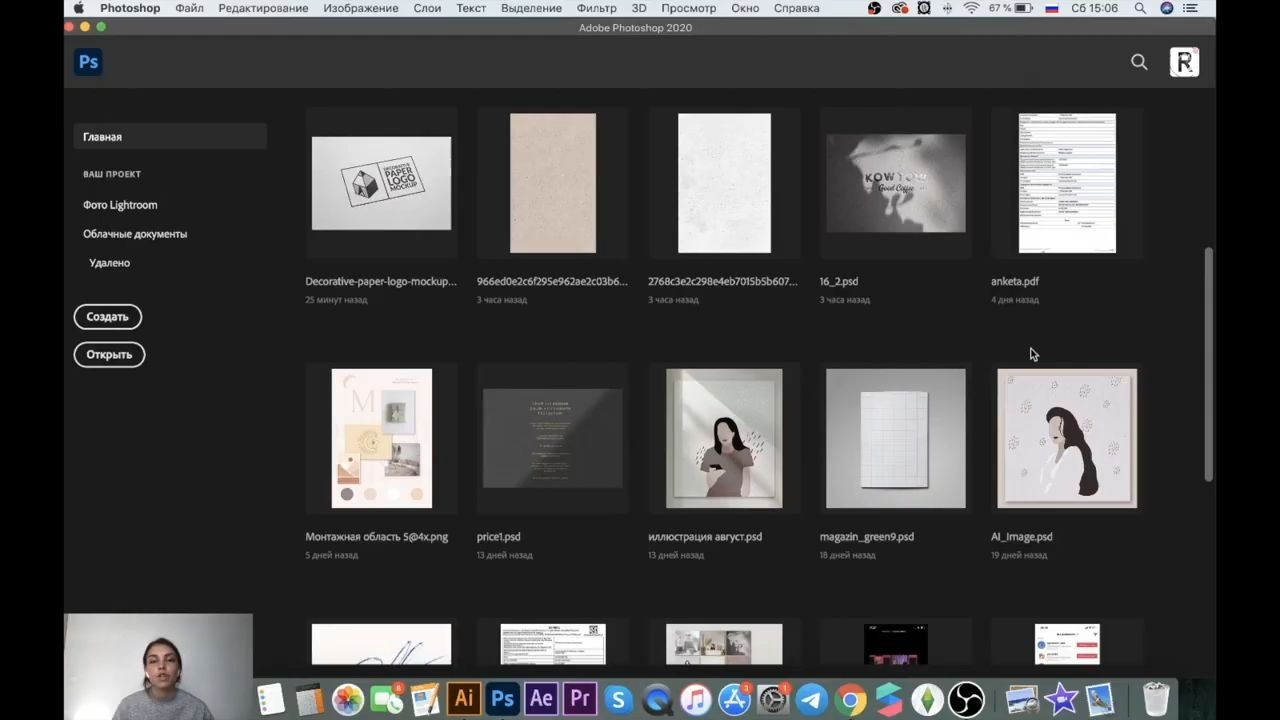Open the Фильтр menu

(x=596, y=8)
